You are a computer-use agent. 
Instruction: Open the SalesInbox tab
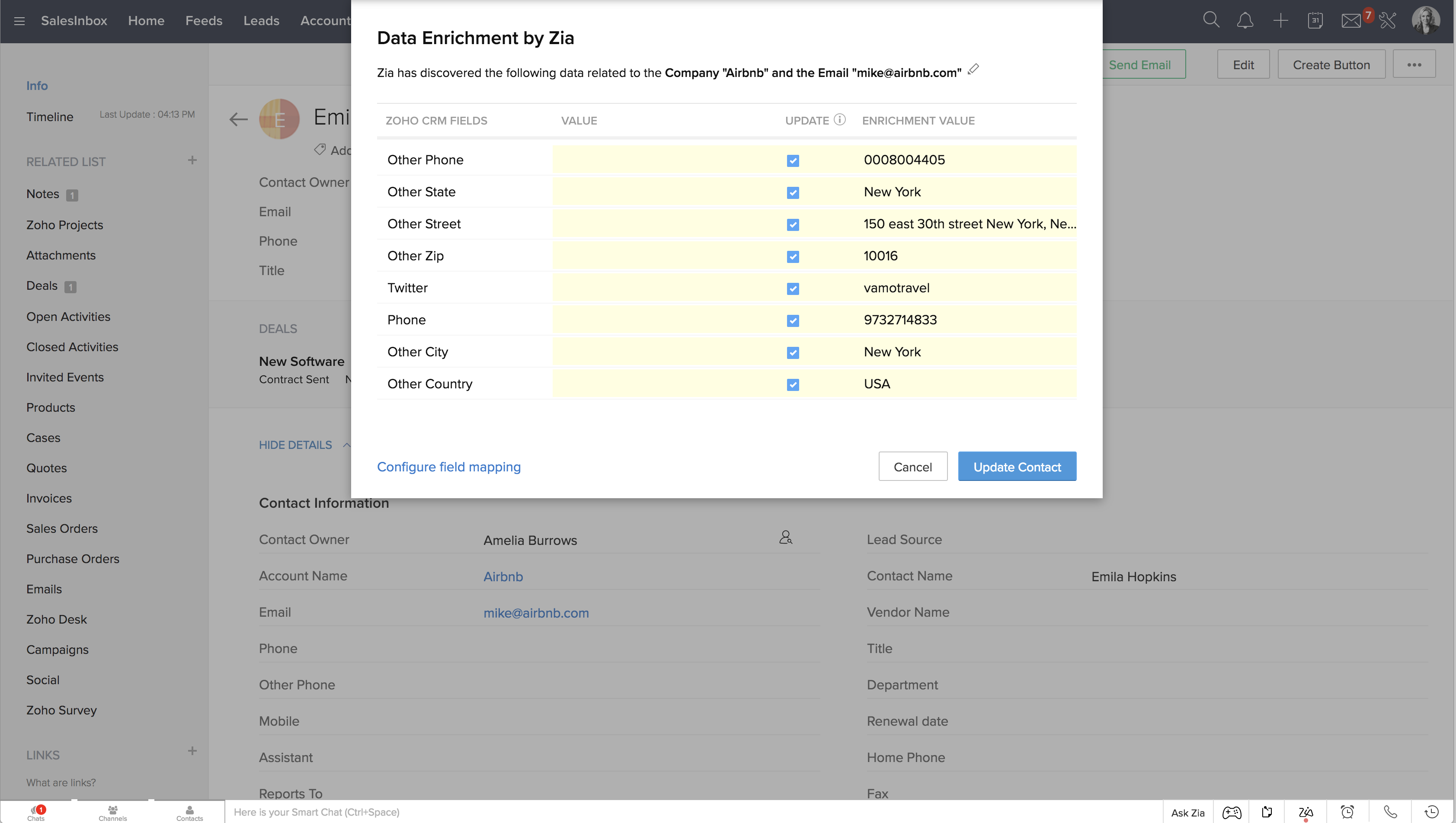point(74,21)
